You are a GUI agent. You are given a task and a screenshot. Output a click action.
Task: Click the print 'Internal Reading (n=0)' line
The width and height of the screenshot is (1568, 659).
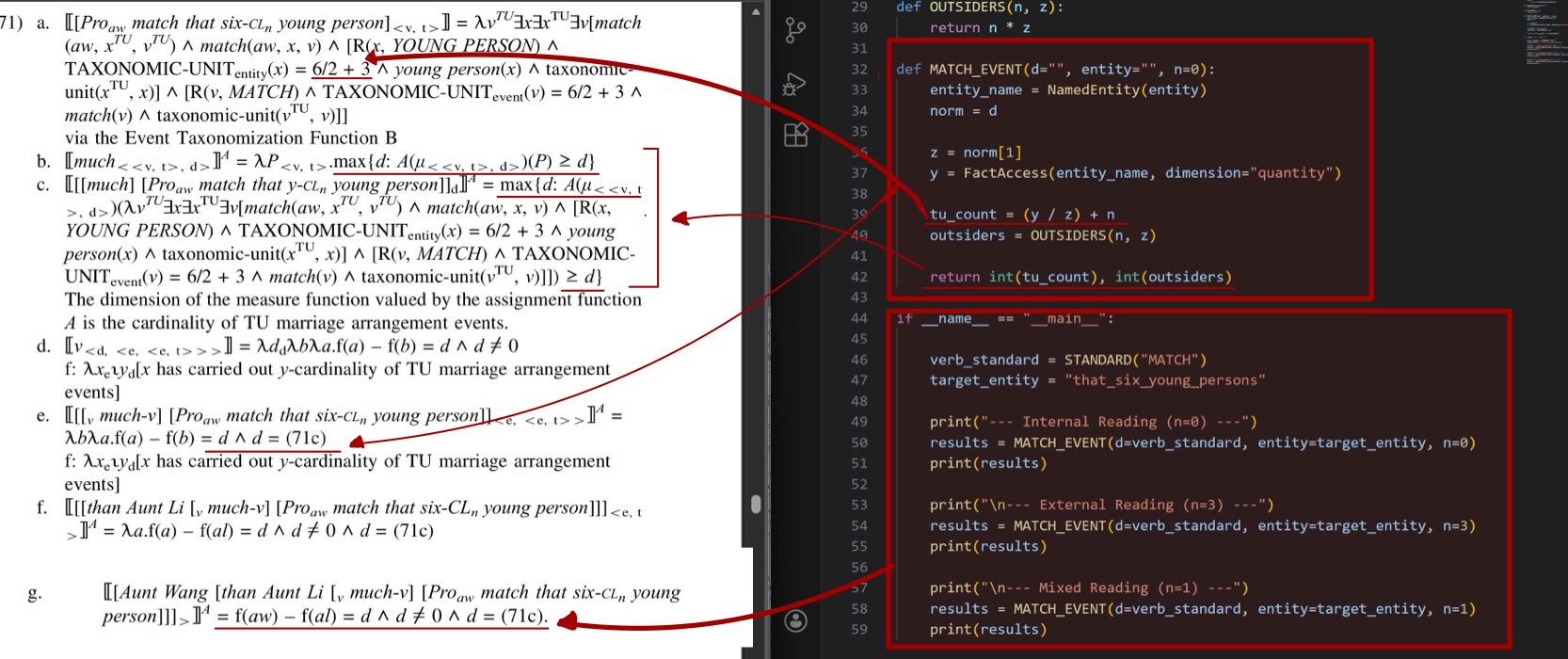coord(1093,422)
